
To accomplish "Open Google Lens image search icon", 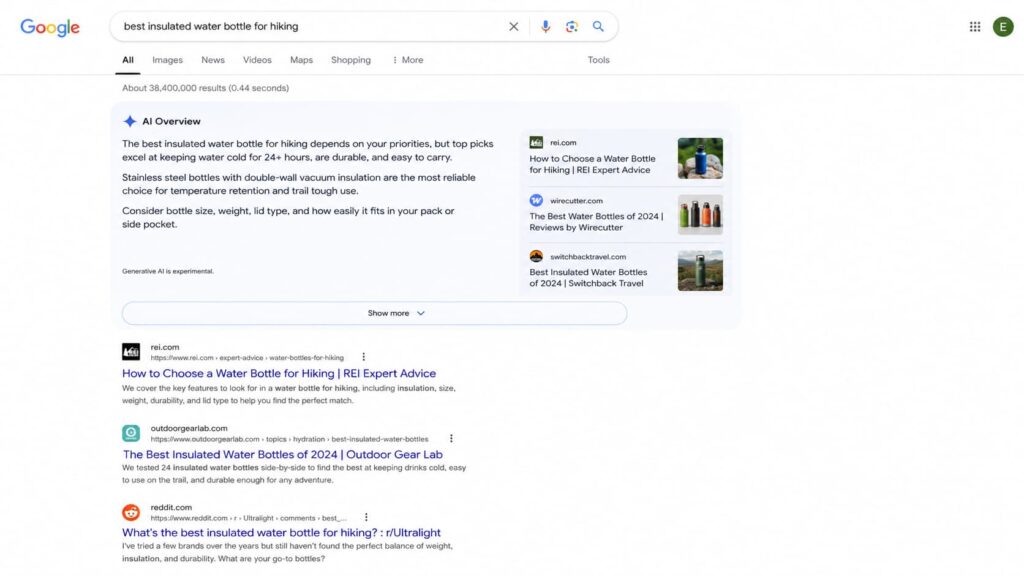I will (x=571, y=27).
